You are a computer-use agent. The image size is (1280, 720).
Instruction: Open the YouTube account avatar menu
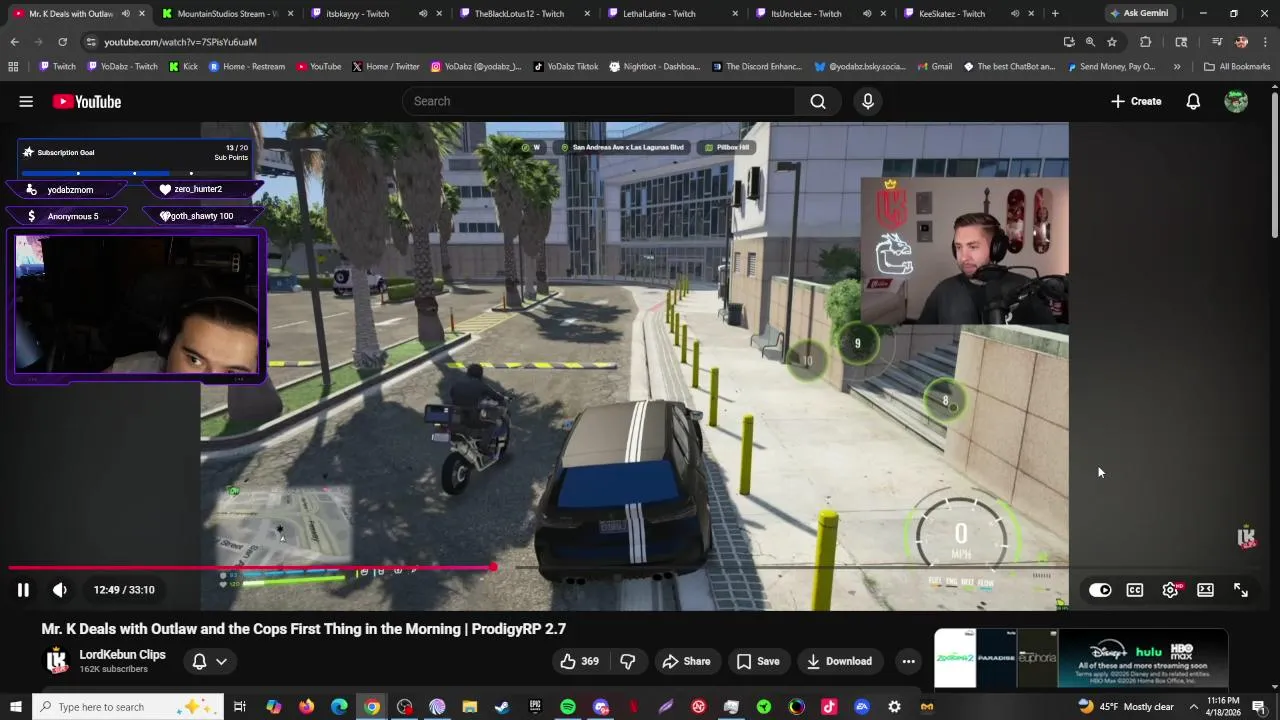(1236, 101)
